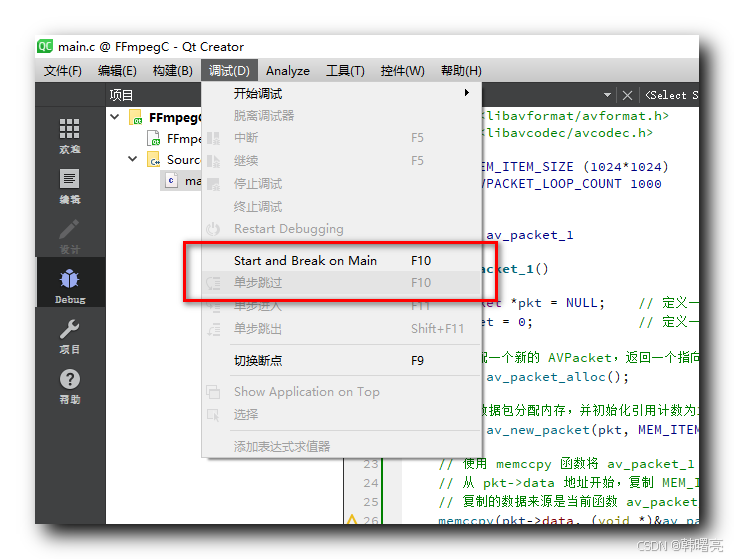Select Show Application on Top entry
734x559 pixels.
click(342, 392)
